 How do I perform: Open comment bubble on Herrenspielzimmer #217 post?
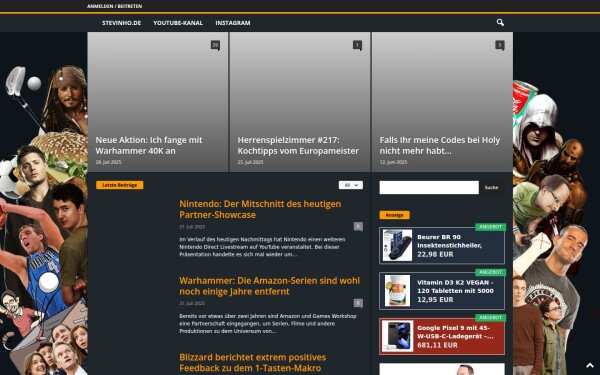(x=357, y=45)
